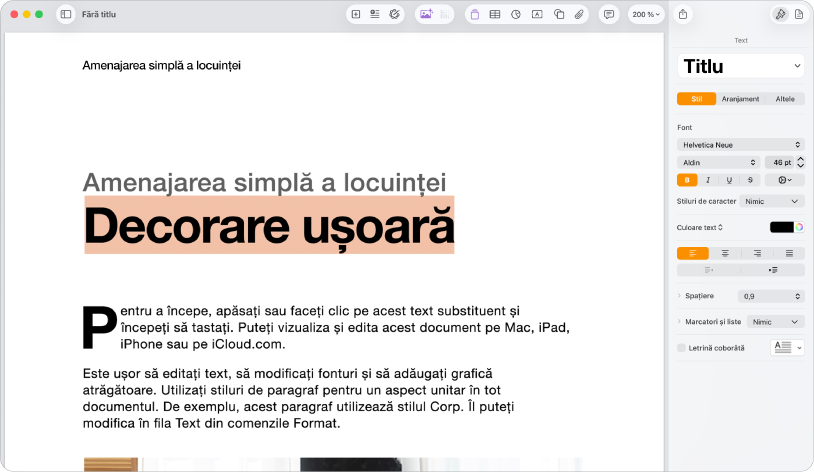This screenshot has height=473, width=814.
Task: Increase paragraph indent level
Action: tap(773, 270)
